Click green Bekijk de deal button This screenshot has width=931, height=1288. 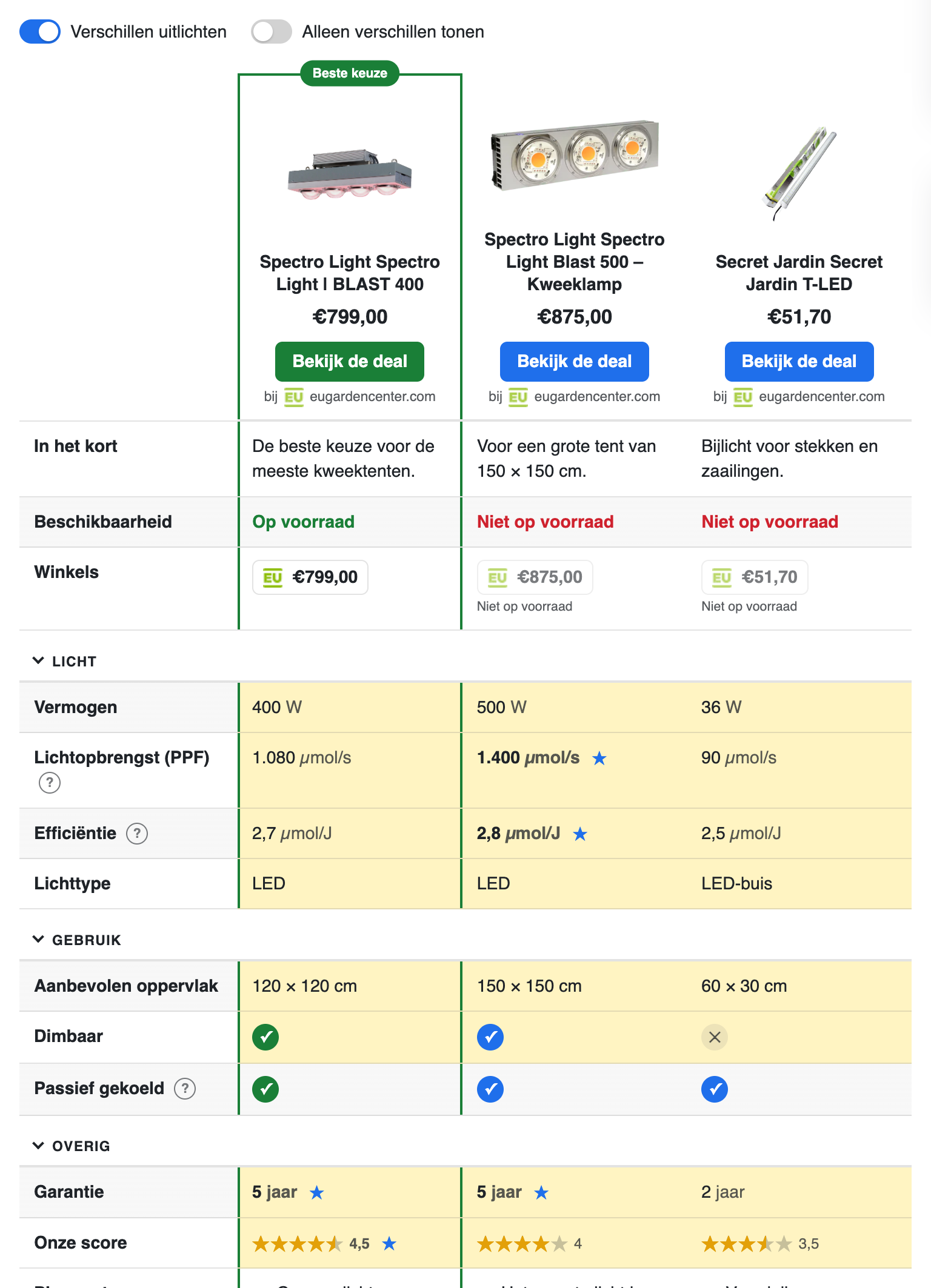click(350, 362)
